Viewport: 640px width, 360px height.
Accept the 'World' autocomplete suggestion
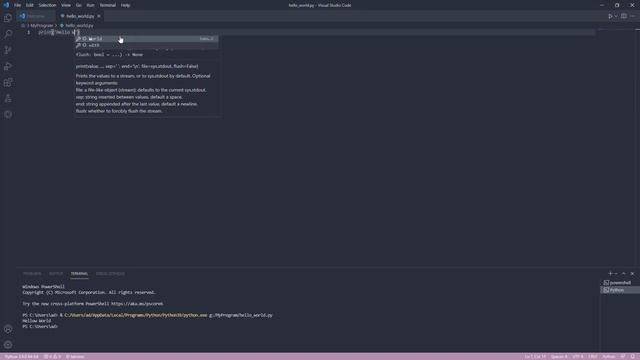[146, 39]
